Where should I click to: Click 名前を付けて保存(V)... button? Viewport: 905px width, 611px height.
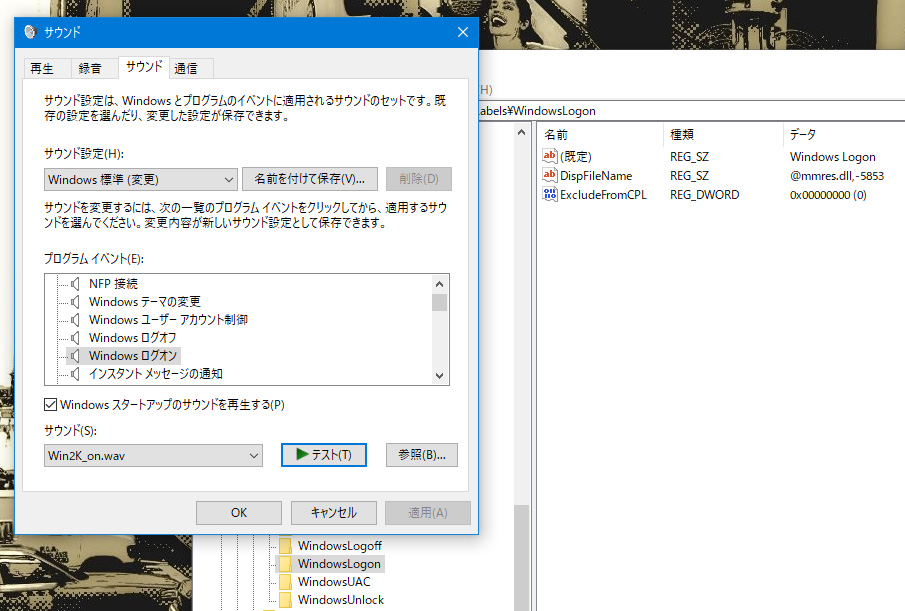(310, 179)
